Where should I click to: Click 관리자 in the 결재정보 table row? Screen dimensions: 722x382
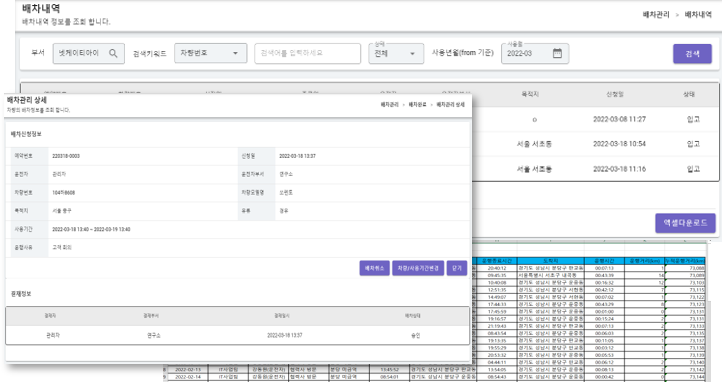coord(53,336)
